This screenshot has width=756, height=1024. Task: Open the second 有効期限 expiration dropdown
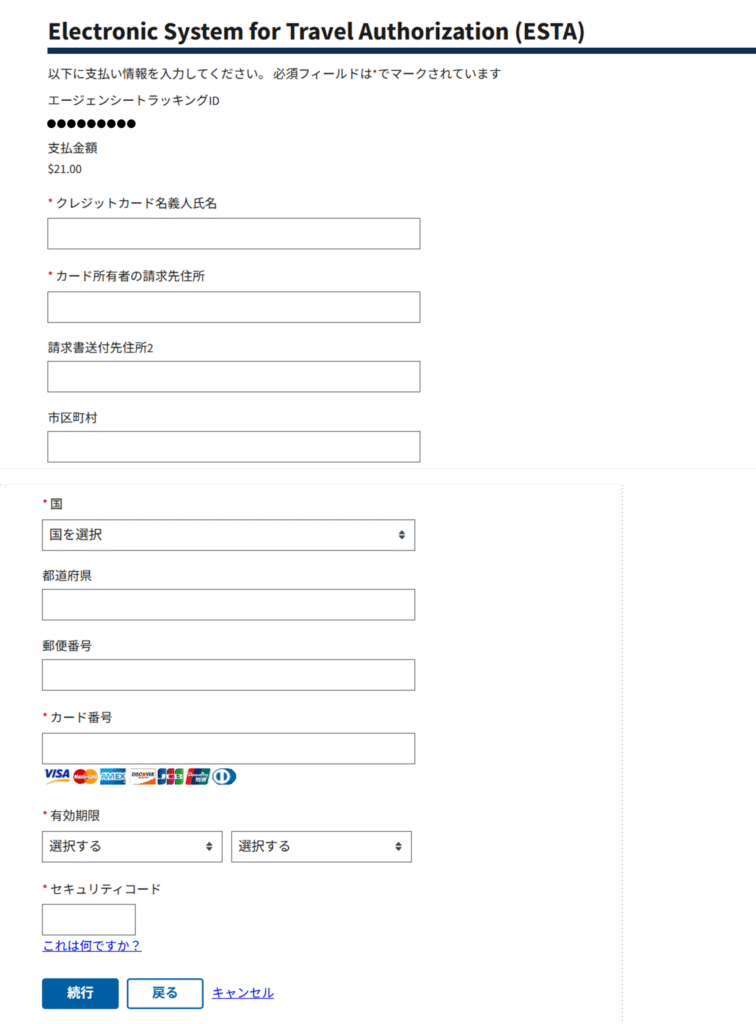(x=321, y=846)
